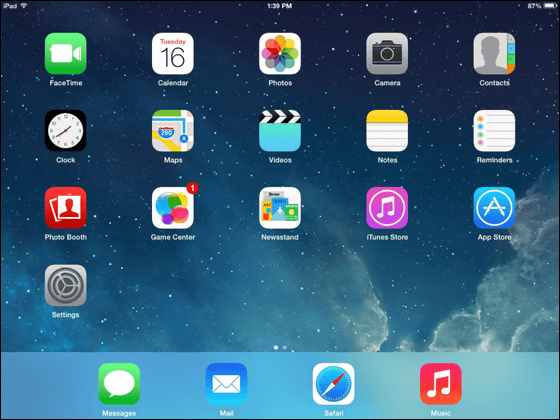Launch the Maps app
Viewport: 560px width, 420px height.
[x=173, y=131]
